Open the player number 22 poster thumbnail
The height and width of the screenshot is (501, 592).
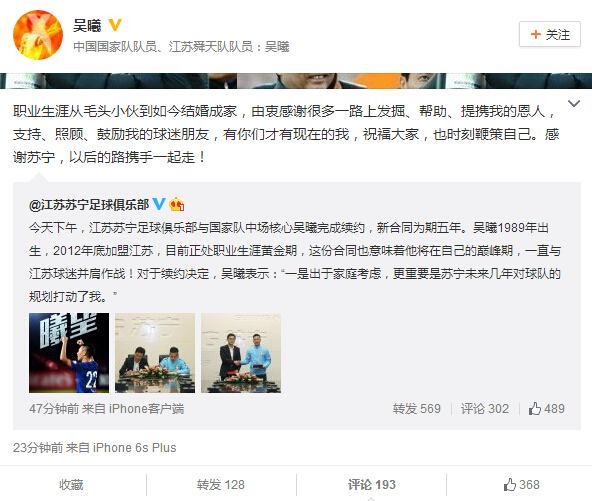pos(69,353)
